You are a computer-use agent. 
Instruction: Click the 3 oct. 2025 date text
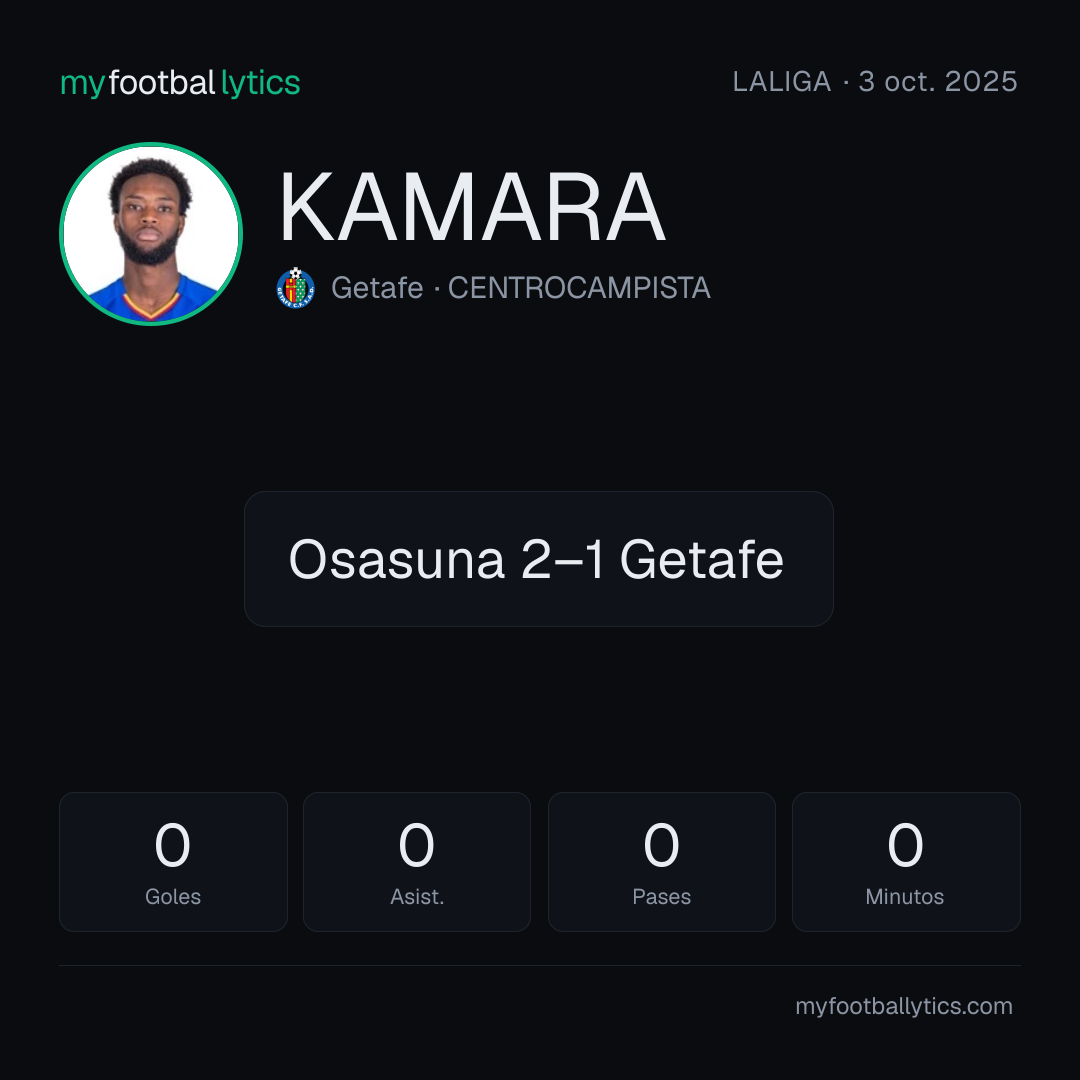(x=937, y=82)
